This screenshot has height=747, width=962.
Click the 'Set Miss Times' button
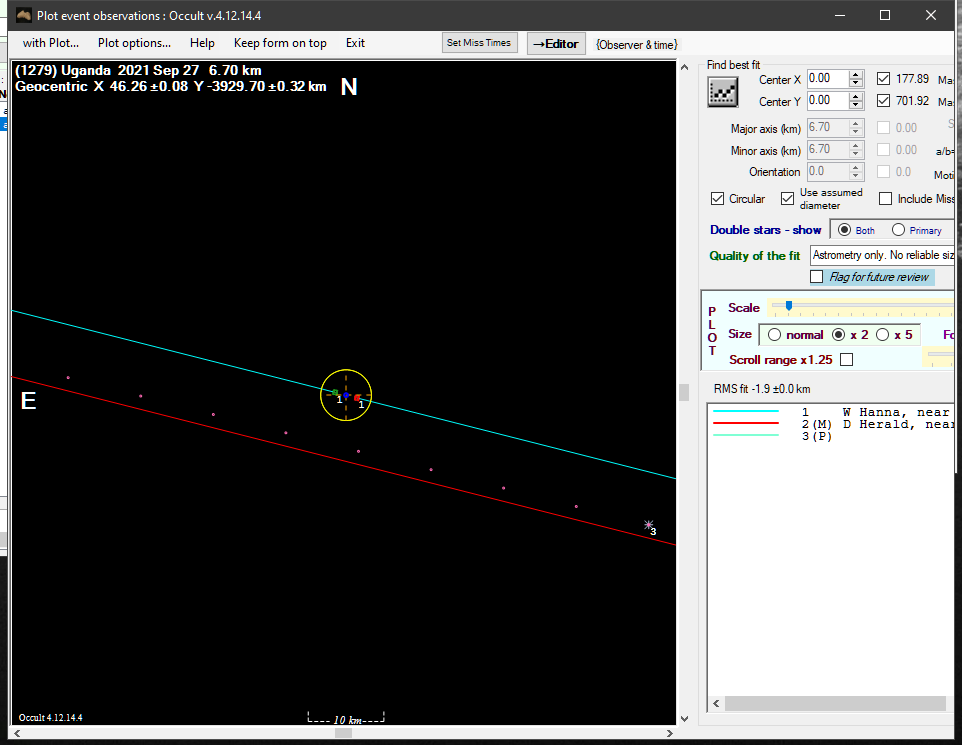click(479, 43)
